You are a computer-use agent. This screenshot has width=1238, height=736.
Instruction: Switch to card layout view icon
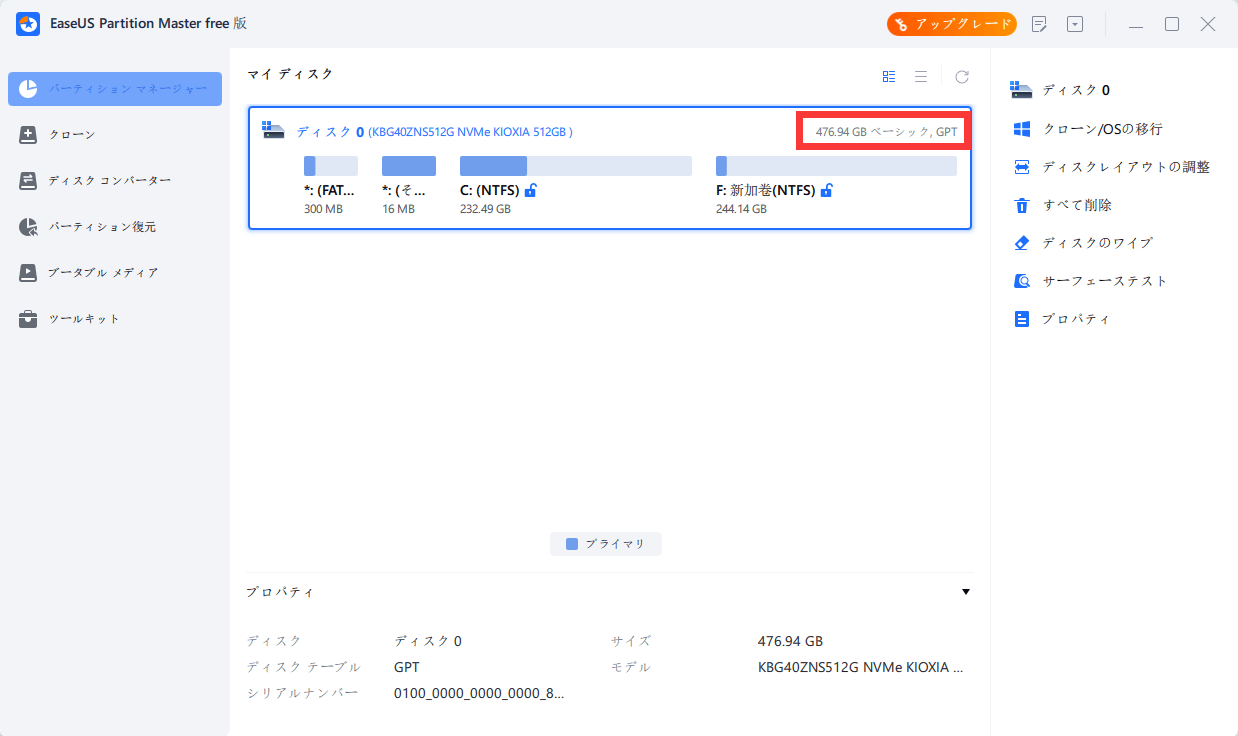889,77
